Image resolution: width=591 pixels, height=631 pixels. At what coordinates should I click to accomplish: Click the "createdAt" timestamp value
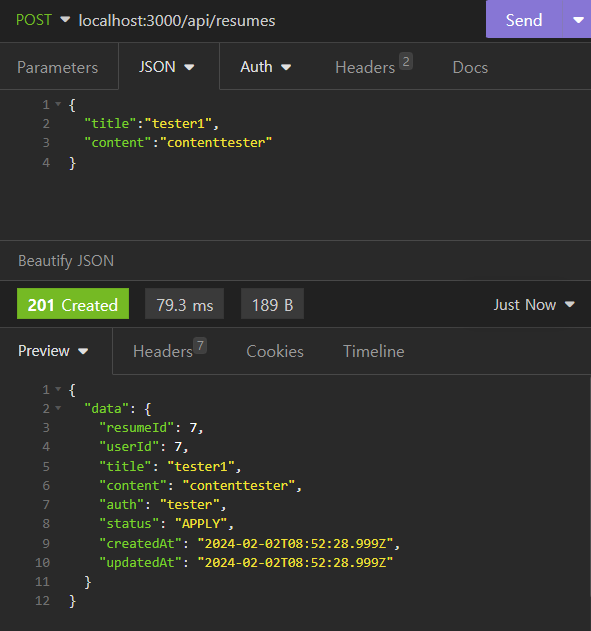[295, 544]
